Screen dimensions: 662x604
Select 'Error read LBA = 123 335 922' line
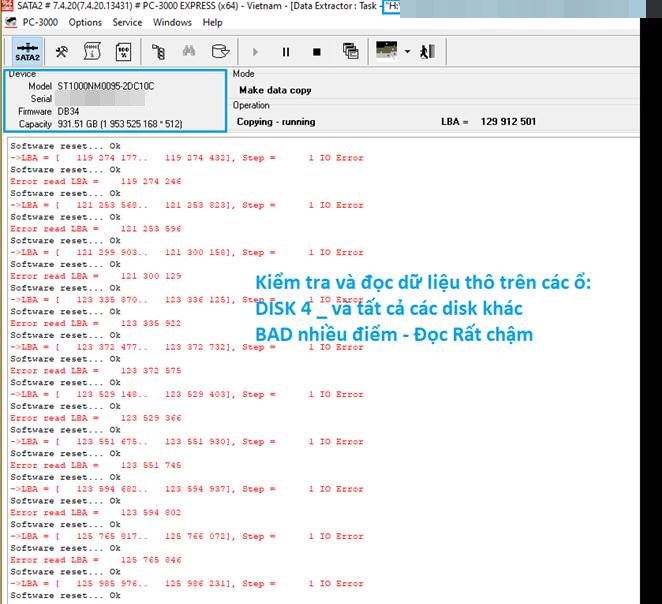(x=96, y=323)
